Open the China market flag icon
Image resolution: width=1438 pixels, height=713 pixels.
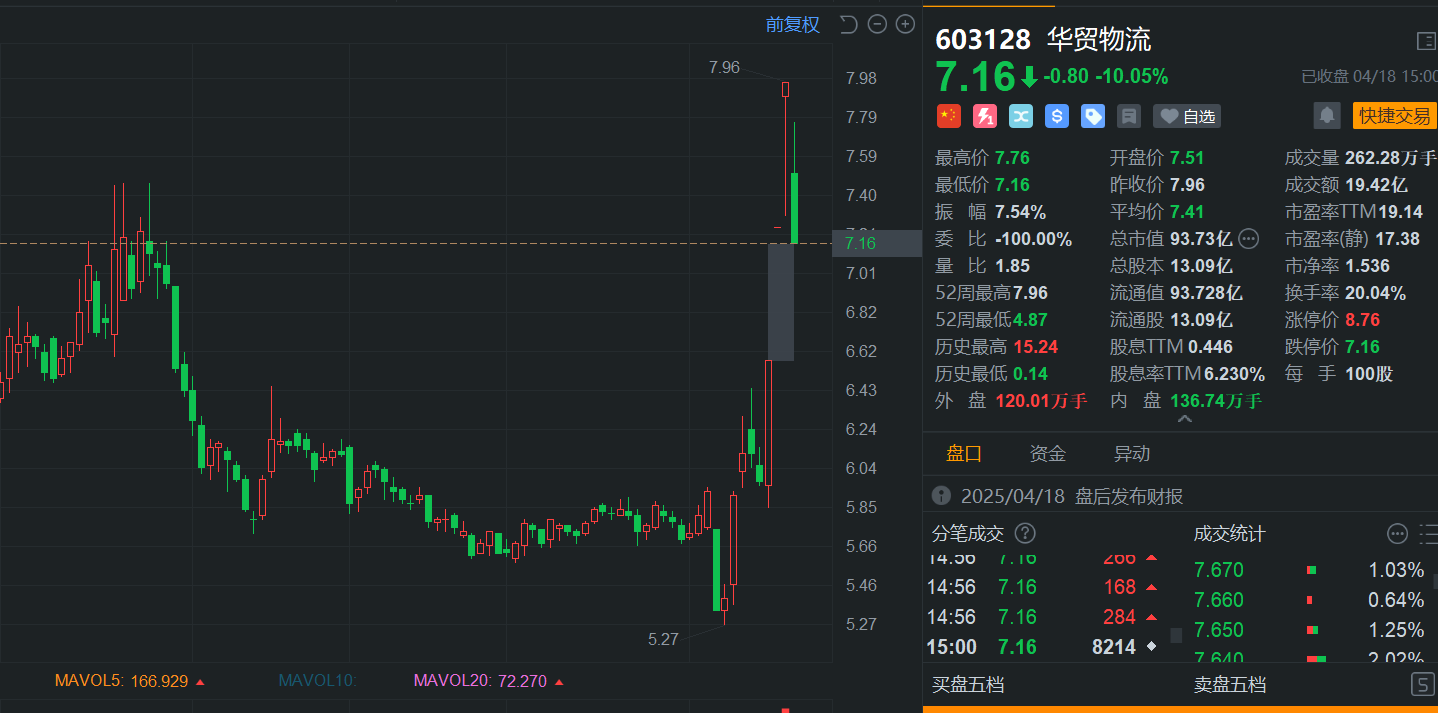[948, 116]
